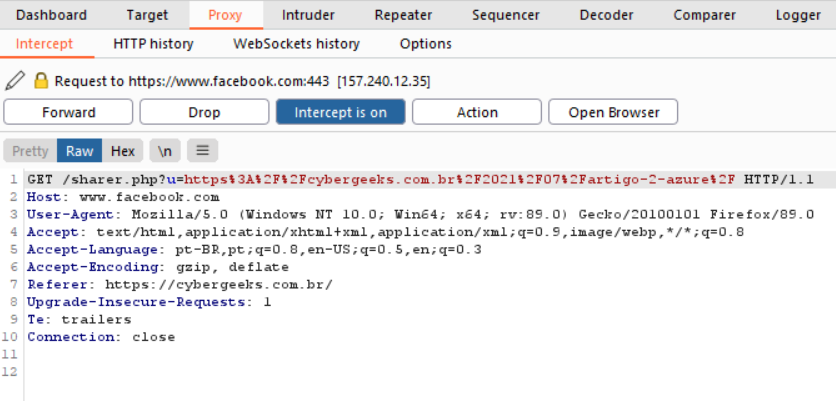The image size is (836, 401).
Task: Open the Logger tab
Action: click(x=798, y=15)
